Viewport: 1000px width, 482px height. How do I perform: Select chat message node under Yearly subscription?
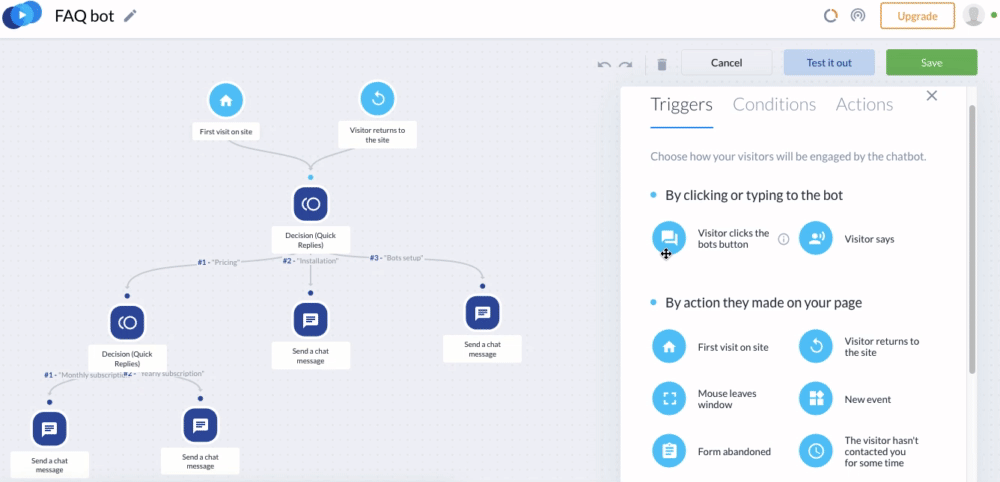pos(200,425)
